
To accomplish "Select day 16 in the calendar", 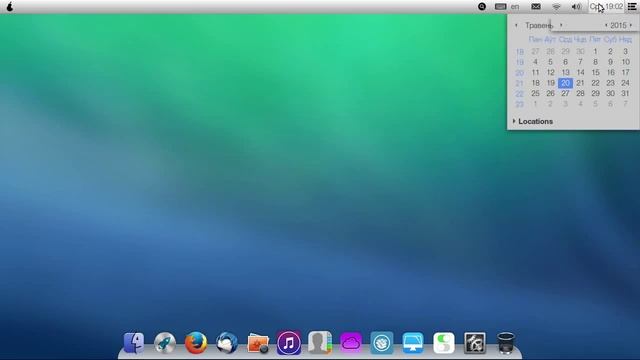I will 610,72.
